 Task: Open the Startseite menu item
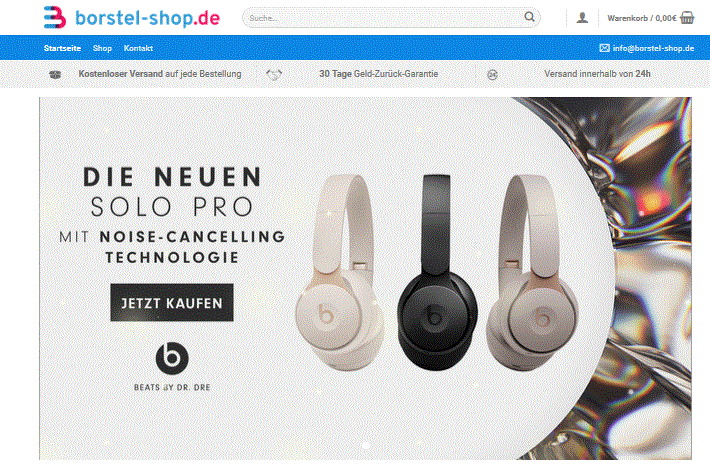coord(62,48)
